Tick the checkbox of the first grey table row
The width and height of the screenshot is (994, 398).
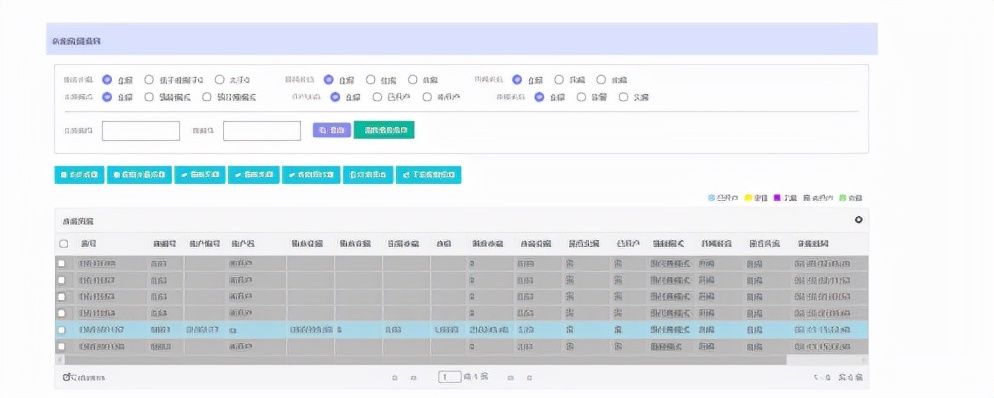(x=61, y=263)
